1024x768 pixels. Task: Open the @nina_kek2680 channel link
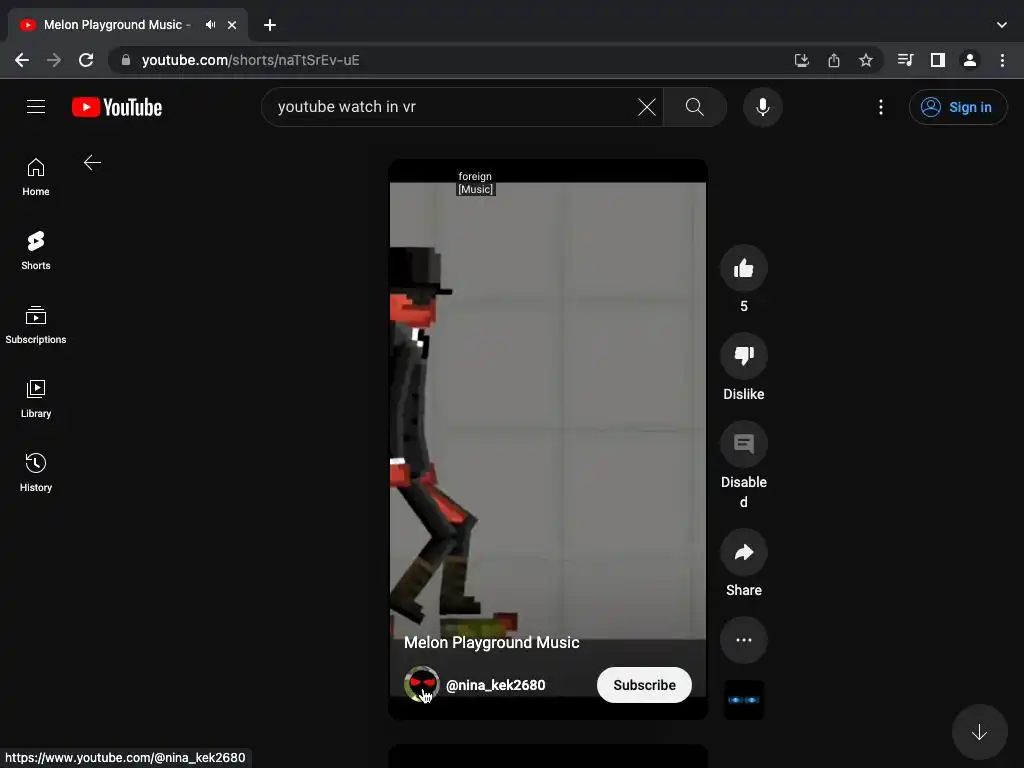click(495, 685)
